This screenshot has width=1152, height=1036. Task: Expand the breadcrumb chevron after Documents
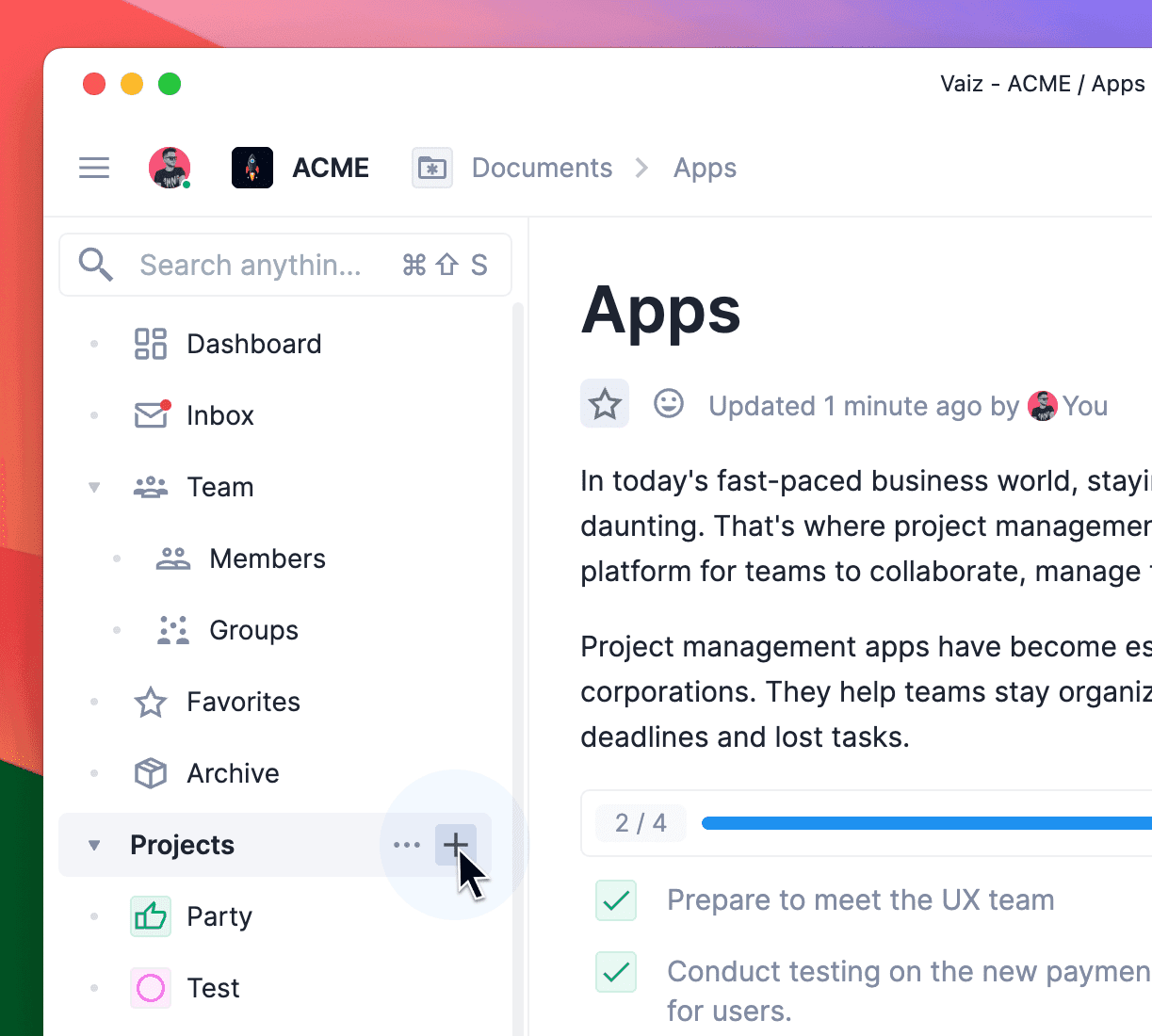(x=641, y=167)
